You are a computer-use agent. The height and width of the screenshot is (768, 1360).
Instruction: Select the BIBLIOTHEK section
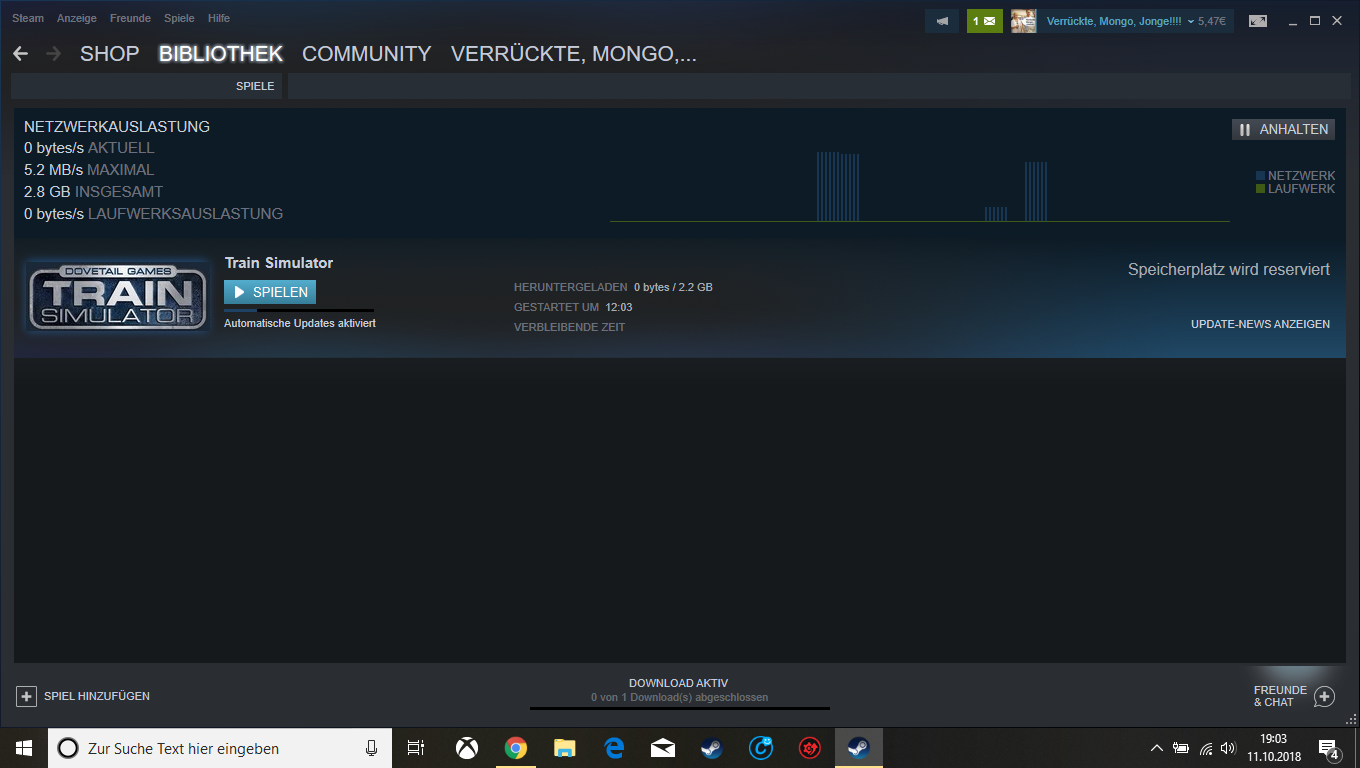coord(221,54)
